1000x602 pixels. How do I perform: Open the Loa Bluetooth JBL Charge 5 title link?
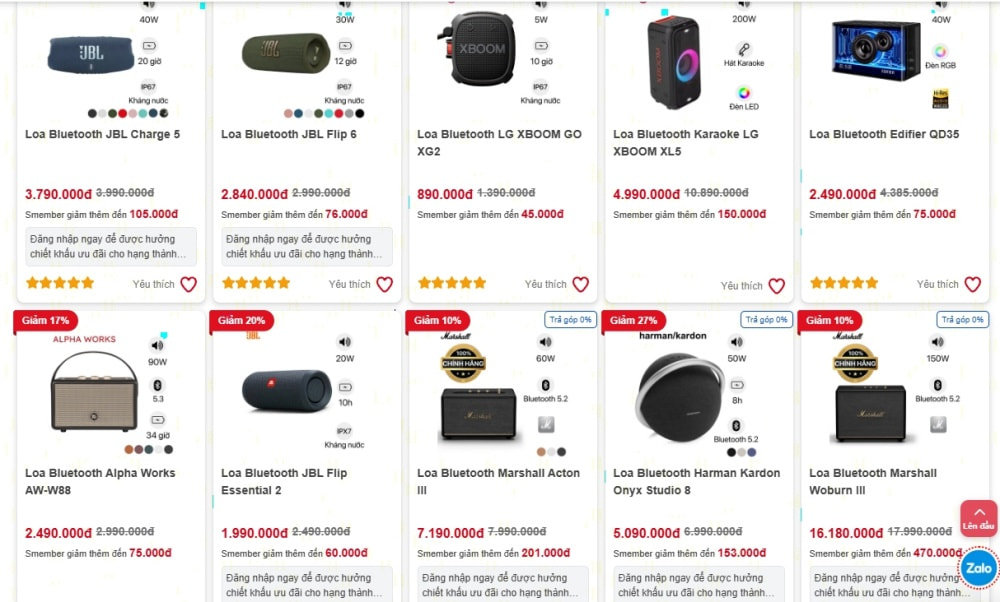click(x=103, y=134)
